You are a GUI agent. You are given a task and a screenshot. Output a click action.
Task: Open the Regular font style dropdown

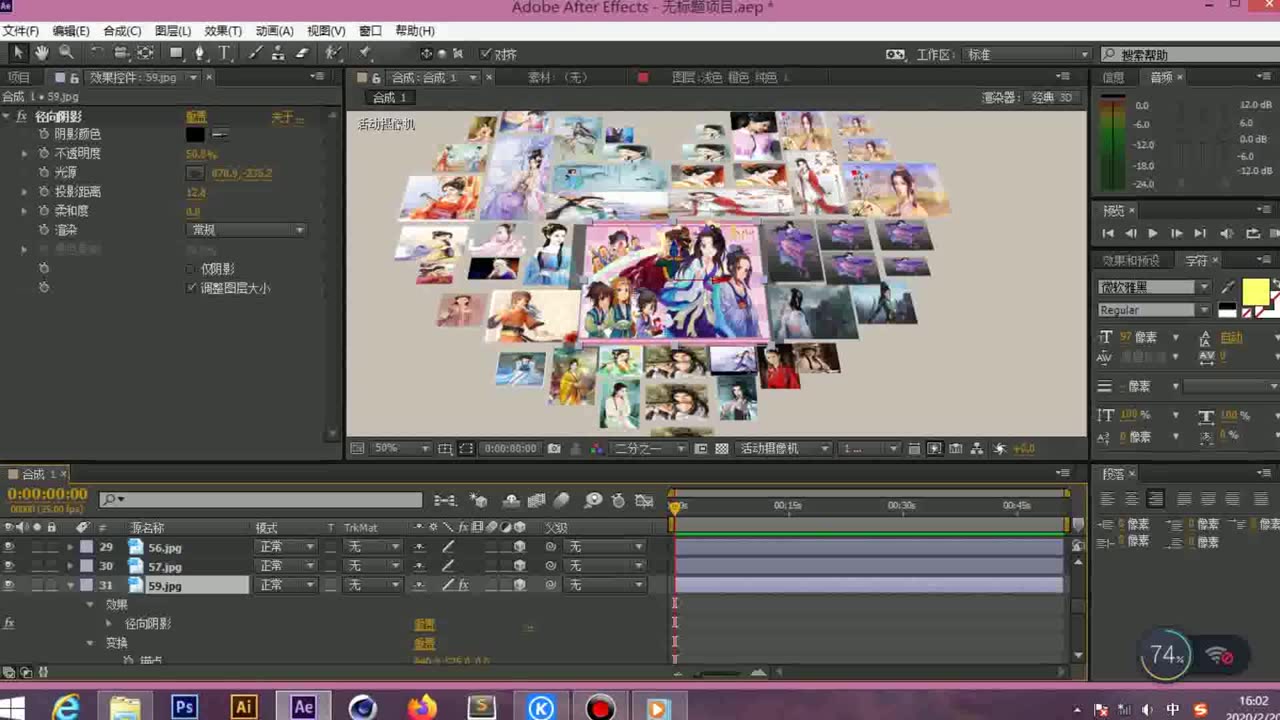point(1155,310)
